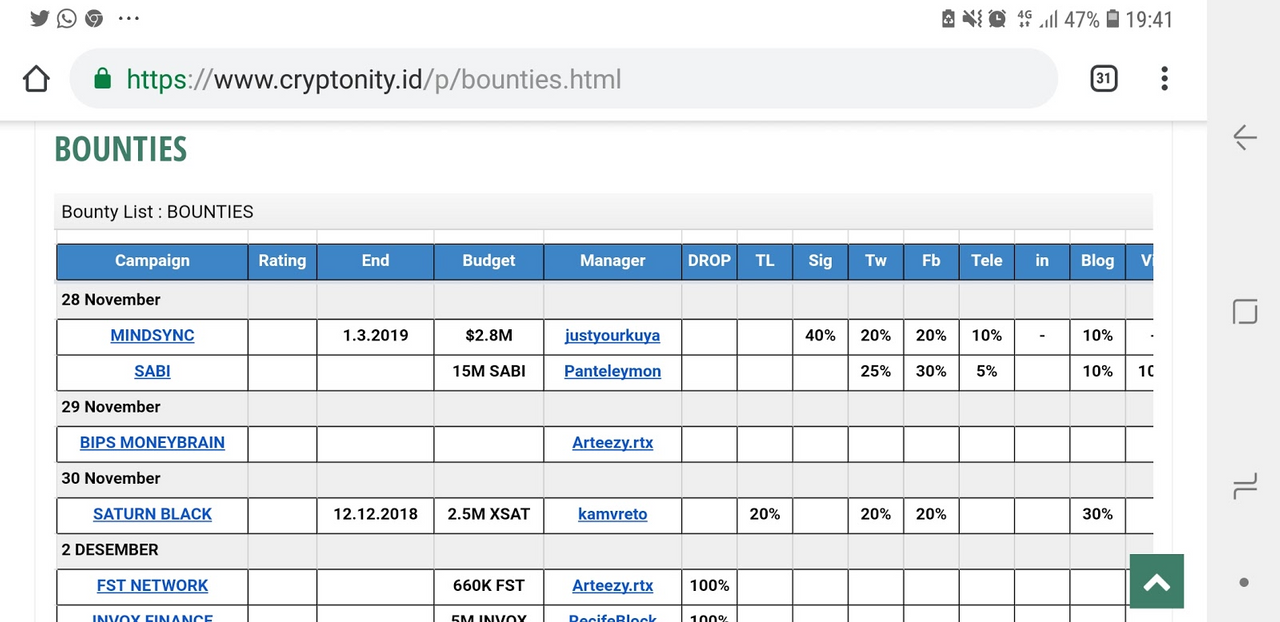Tap the Android back navigation button
Viewport: 1280px width, 622px height.
(x=1244, y=137)
